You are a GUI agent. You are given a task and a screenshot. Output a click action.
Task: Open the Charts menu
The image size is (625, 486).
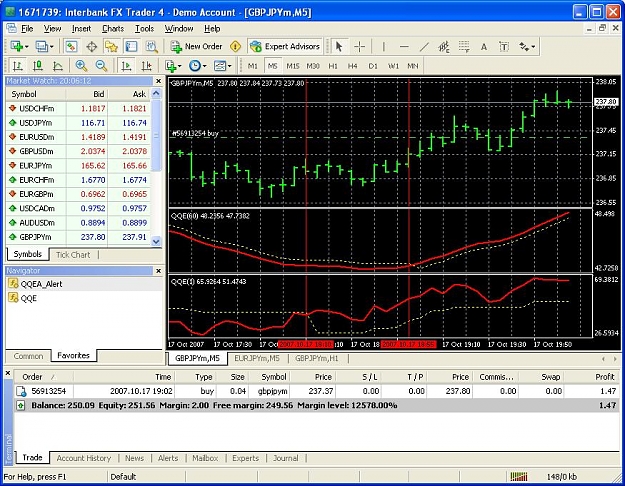click(113, 29)
